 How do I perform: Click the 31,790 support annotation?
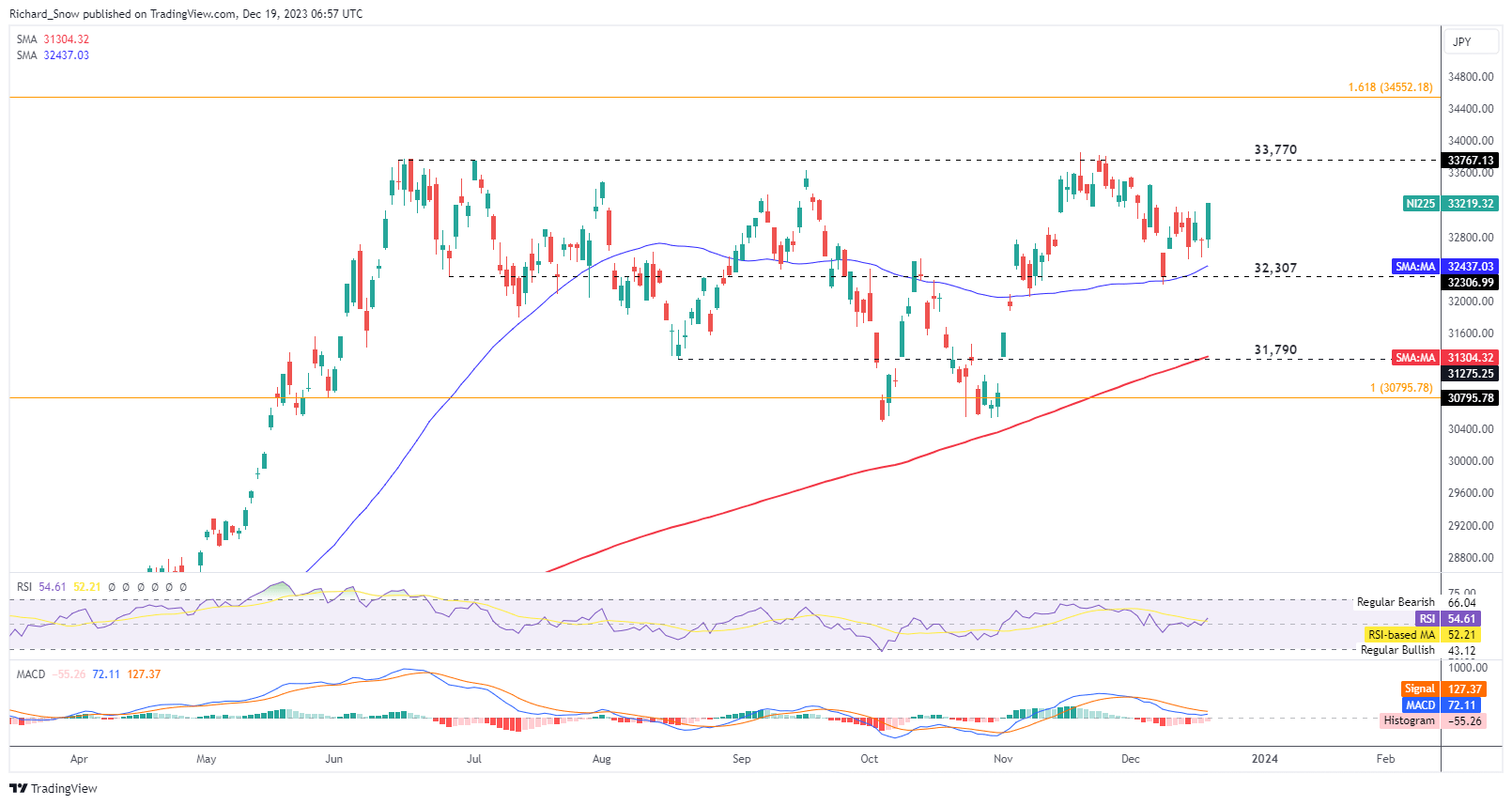tap(1275, 349)
